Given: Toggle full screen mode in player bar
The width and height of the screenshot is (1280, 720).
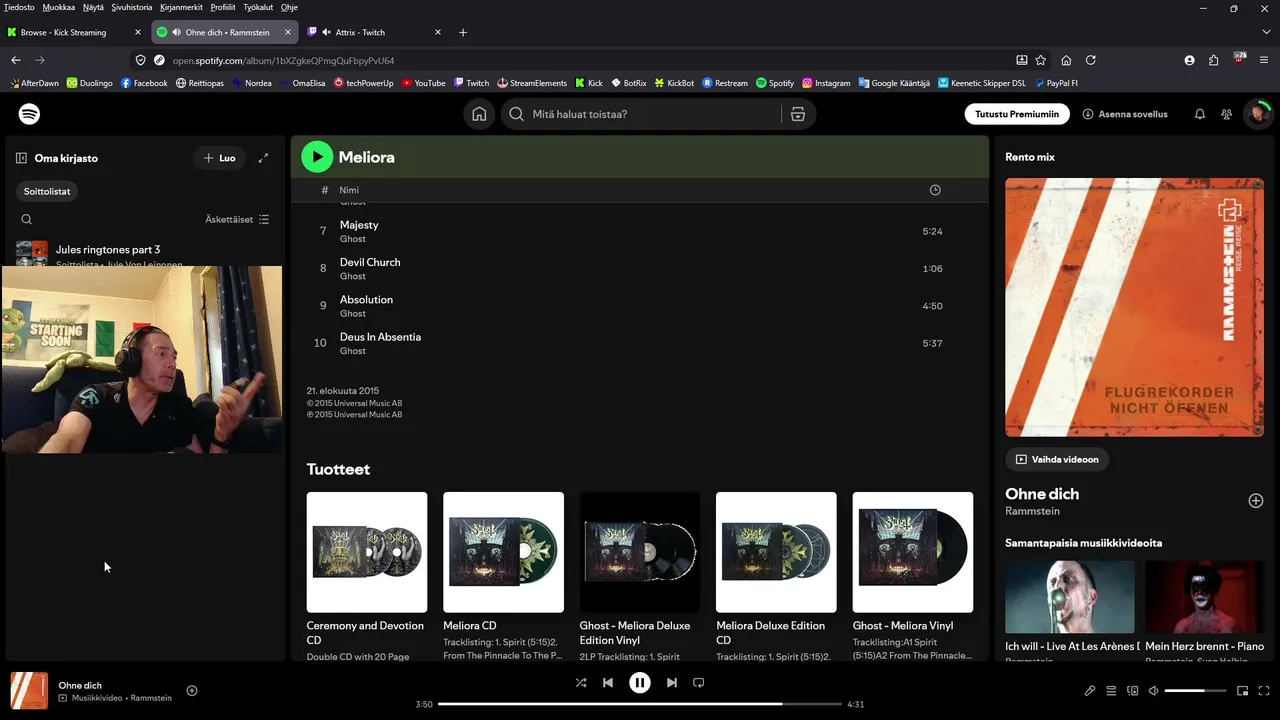Looking at the screenshot, I should point(1265,690).
